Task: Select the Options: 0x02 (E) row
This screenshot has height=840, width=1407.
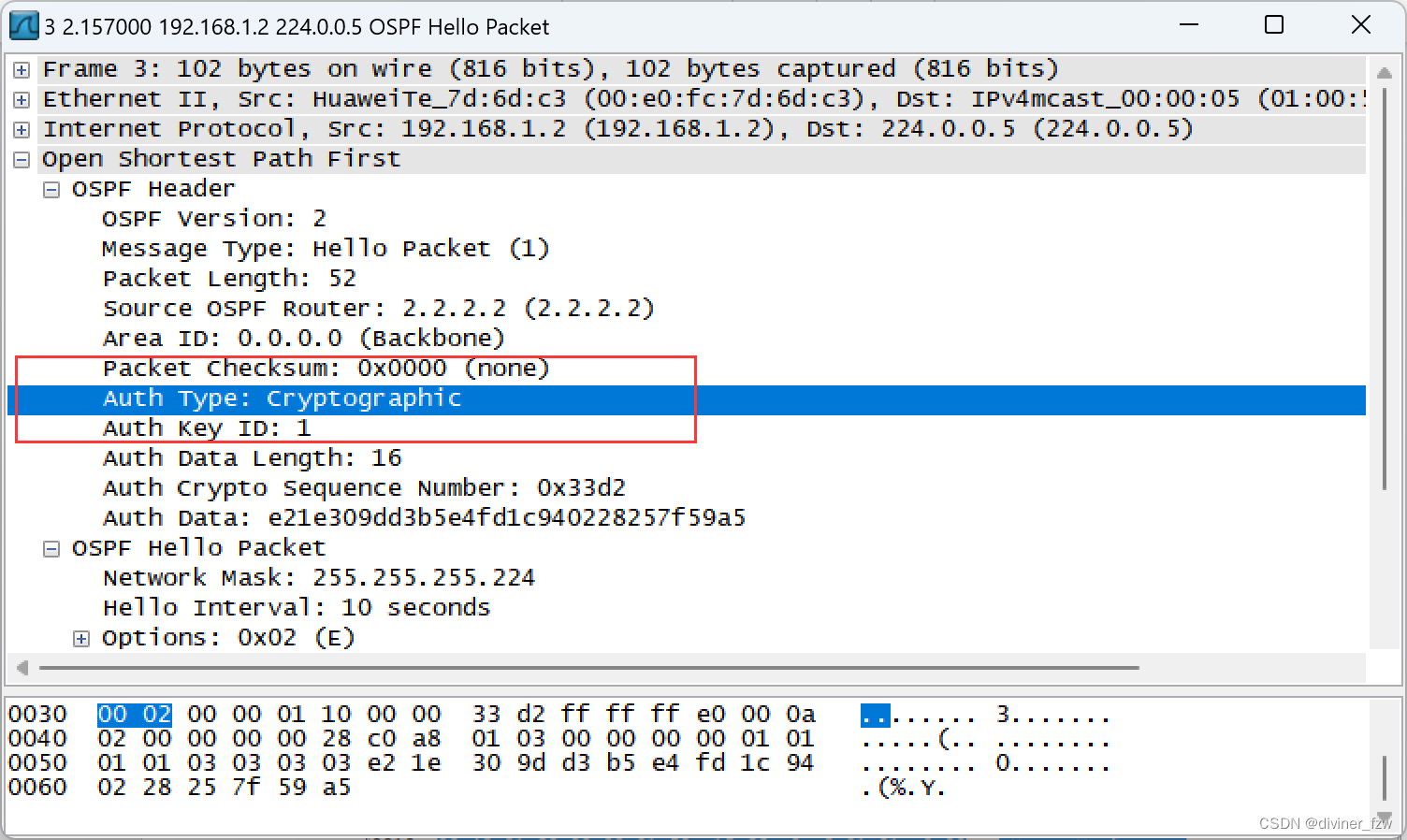Action: pos(228,638)
